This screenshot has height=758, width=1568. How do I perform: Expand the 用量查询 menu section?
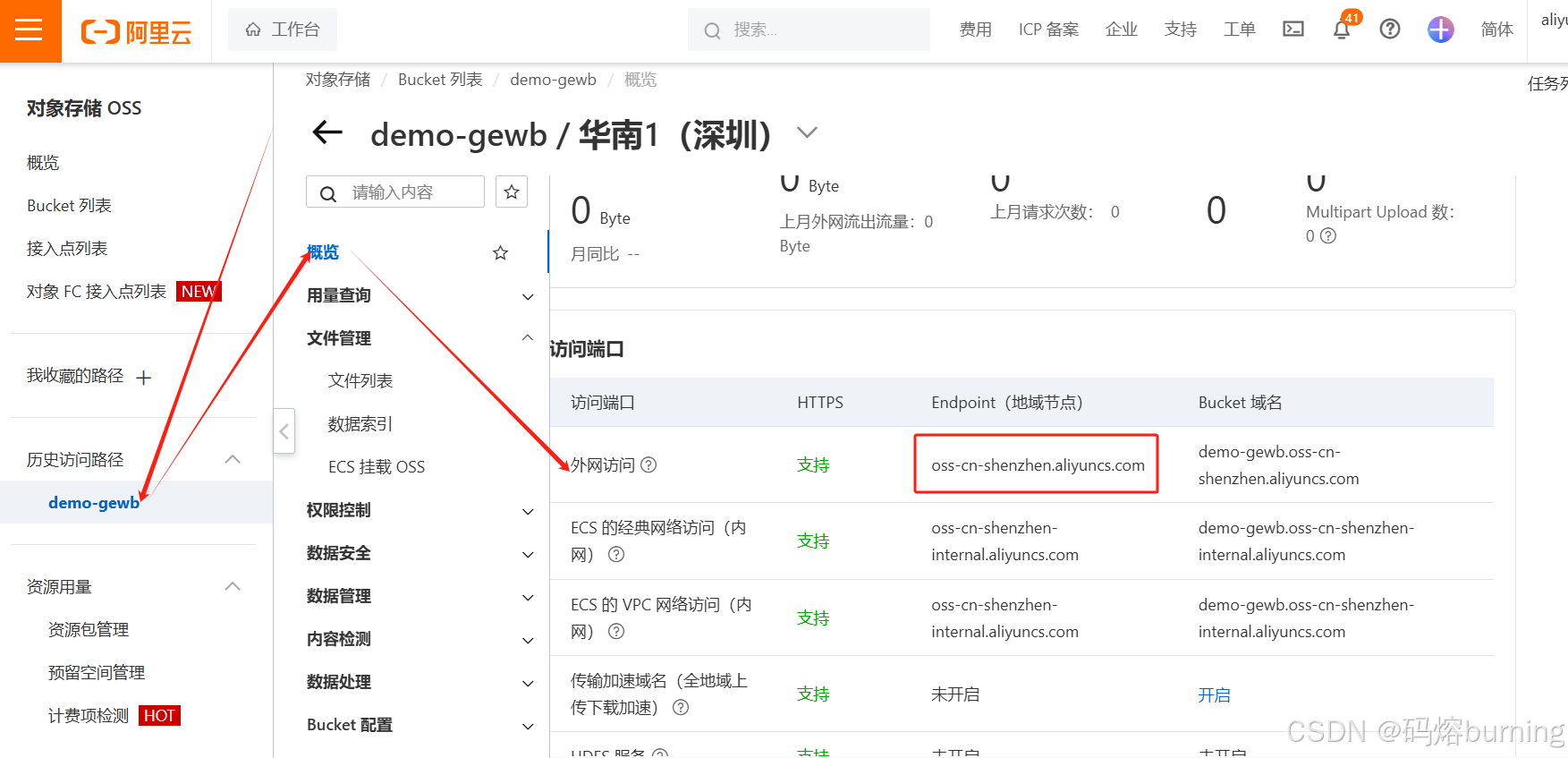pos(528,296)
